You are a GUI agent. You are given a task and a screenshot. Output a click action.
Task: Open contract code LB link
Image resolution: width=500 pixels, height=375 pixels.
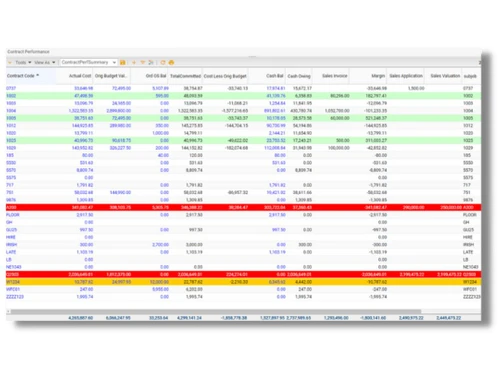(x=9, y=260)
